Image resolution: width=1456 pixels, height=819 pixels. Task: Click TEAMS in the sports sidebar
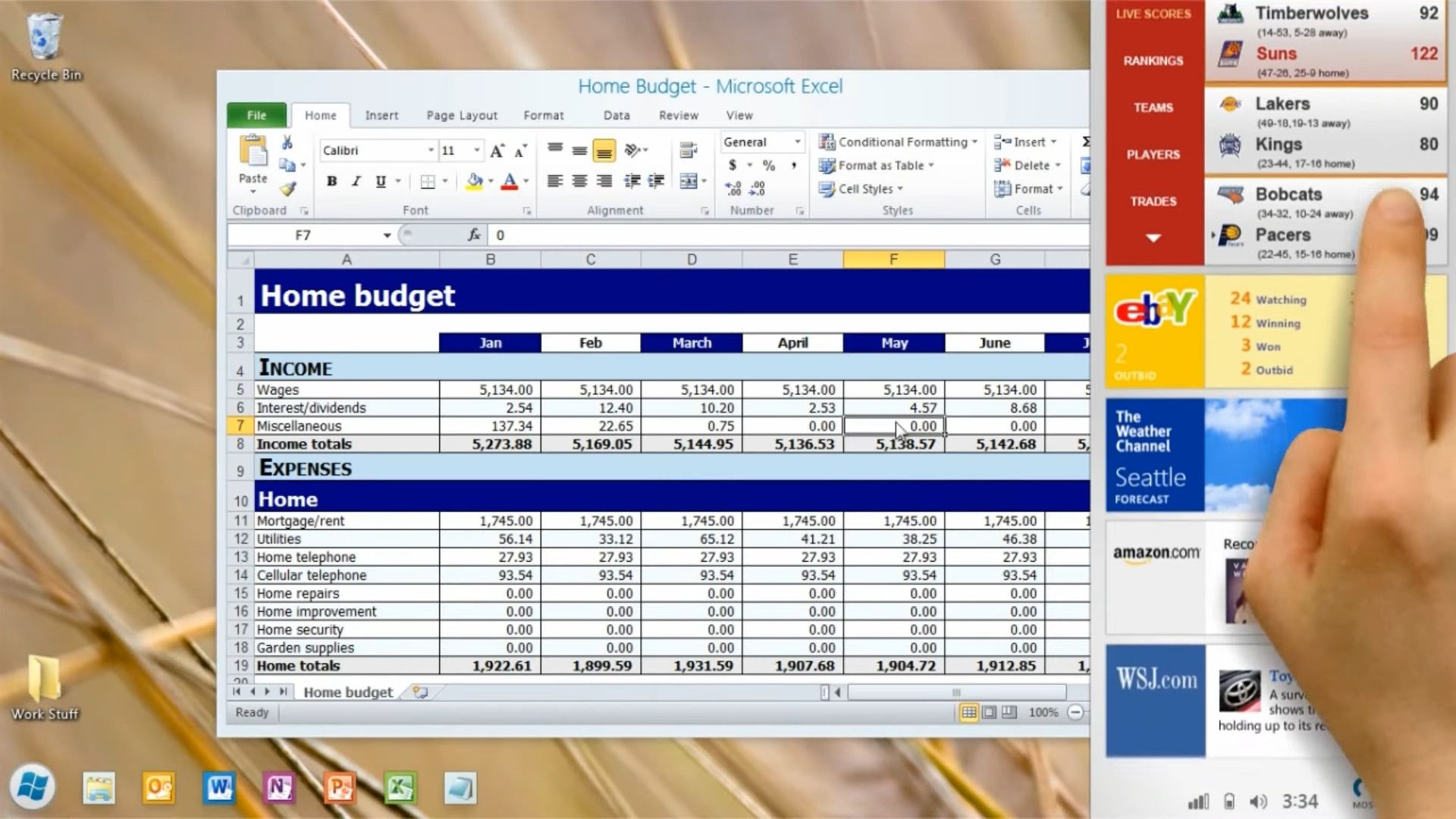(x=1153, y=108)
